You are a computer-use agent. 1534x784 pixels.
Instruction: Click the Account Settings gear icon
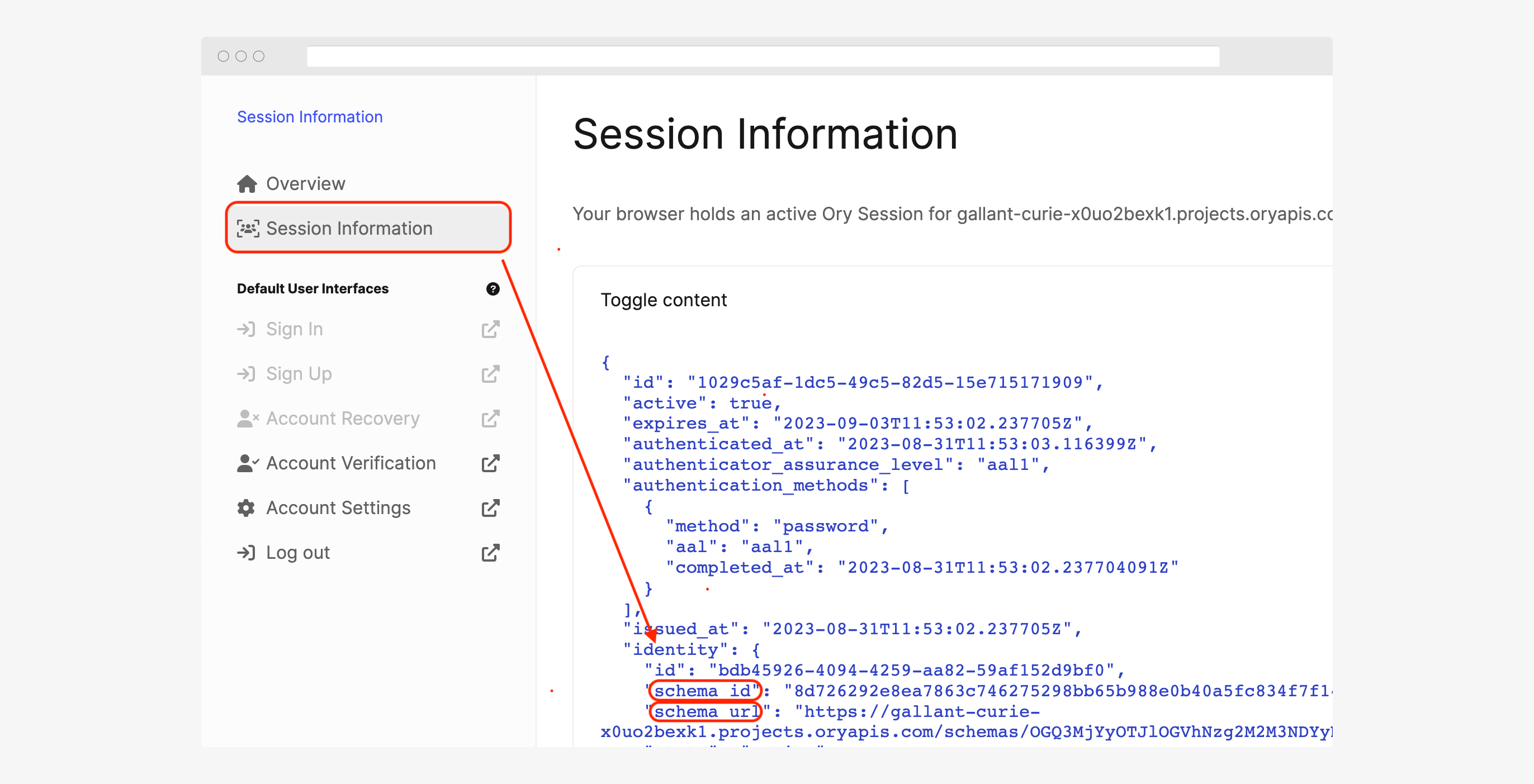click(245, 508)
